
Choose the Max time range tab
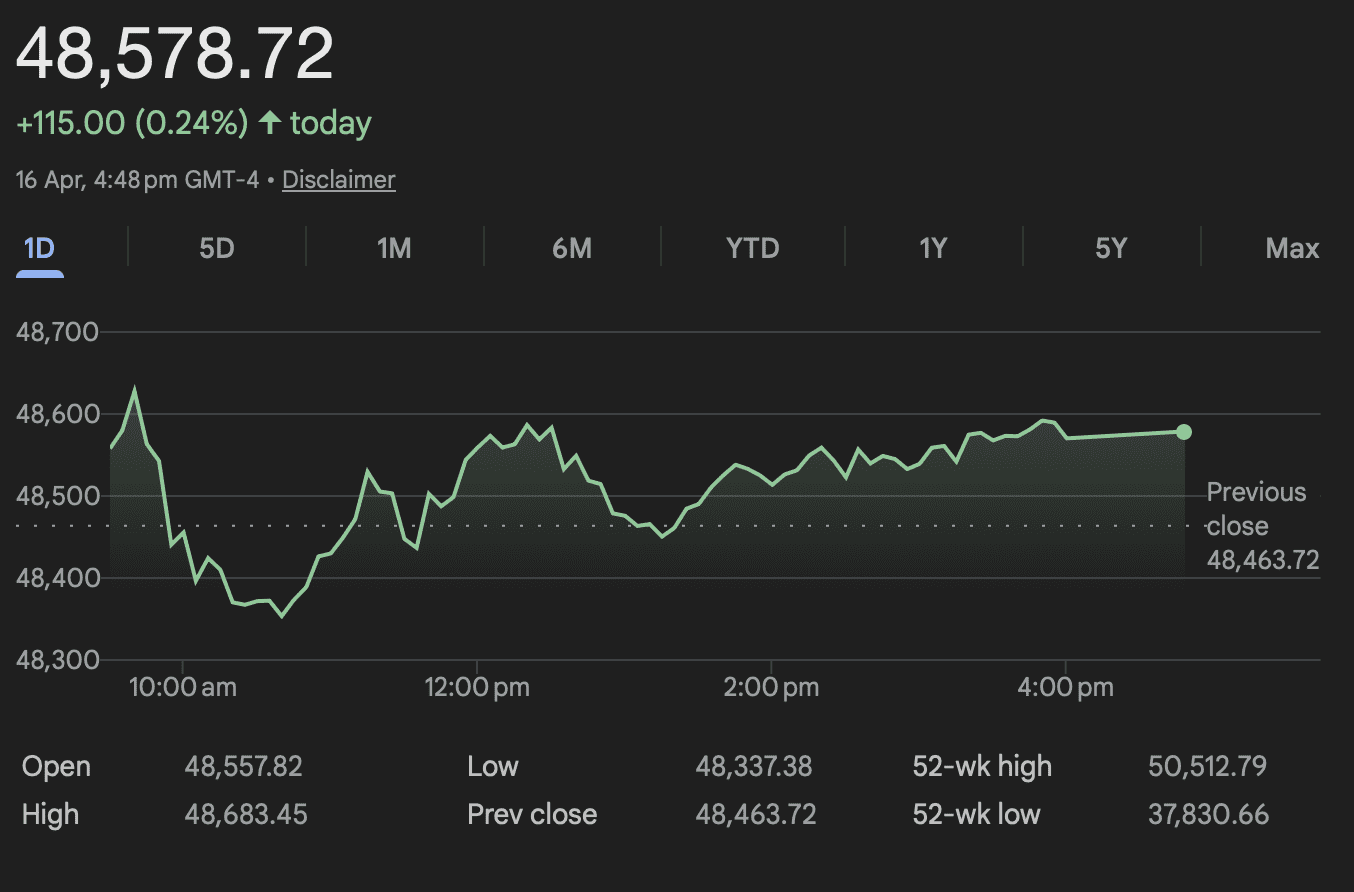click(1292, 248)
